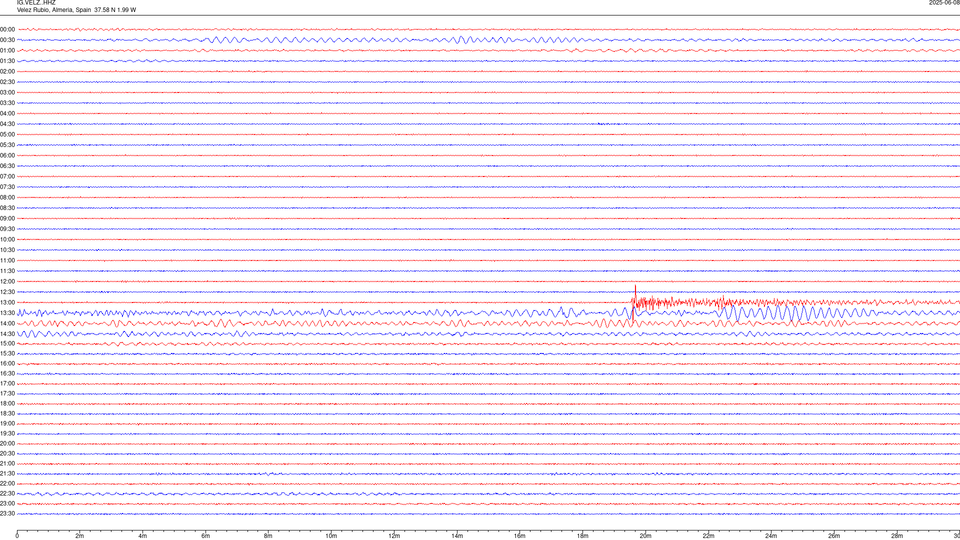Select the 10:00 row label

(x=7, y=240)
